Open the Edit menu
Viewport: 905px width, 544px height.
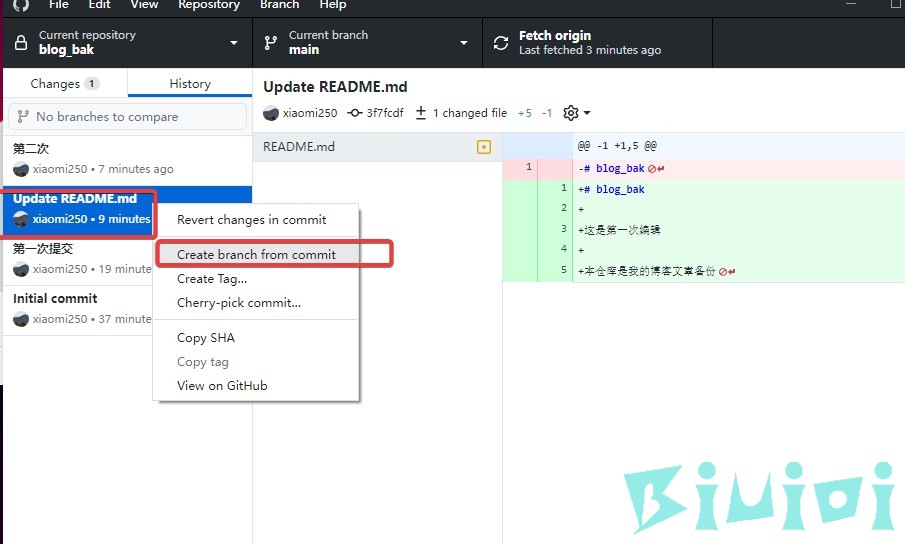(x=99, y=5)
